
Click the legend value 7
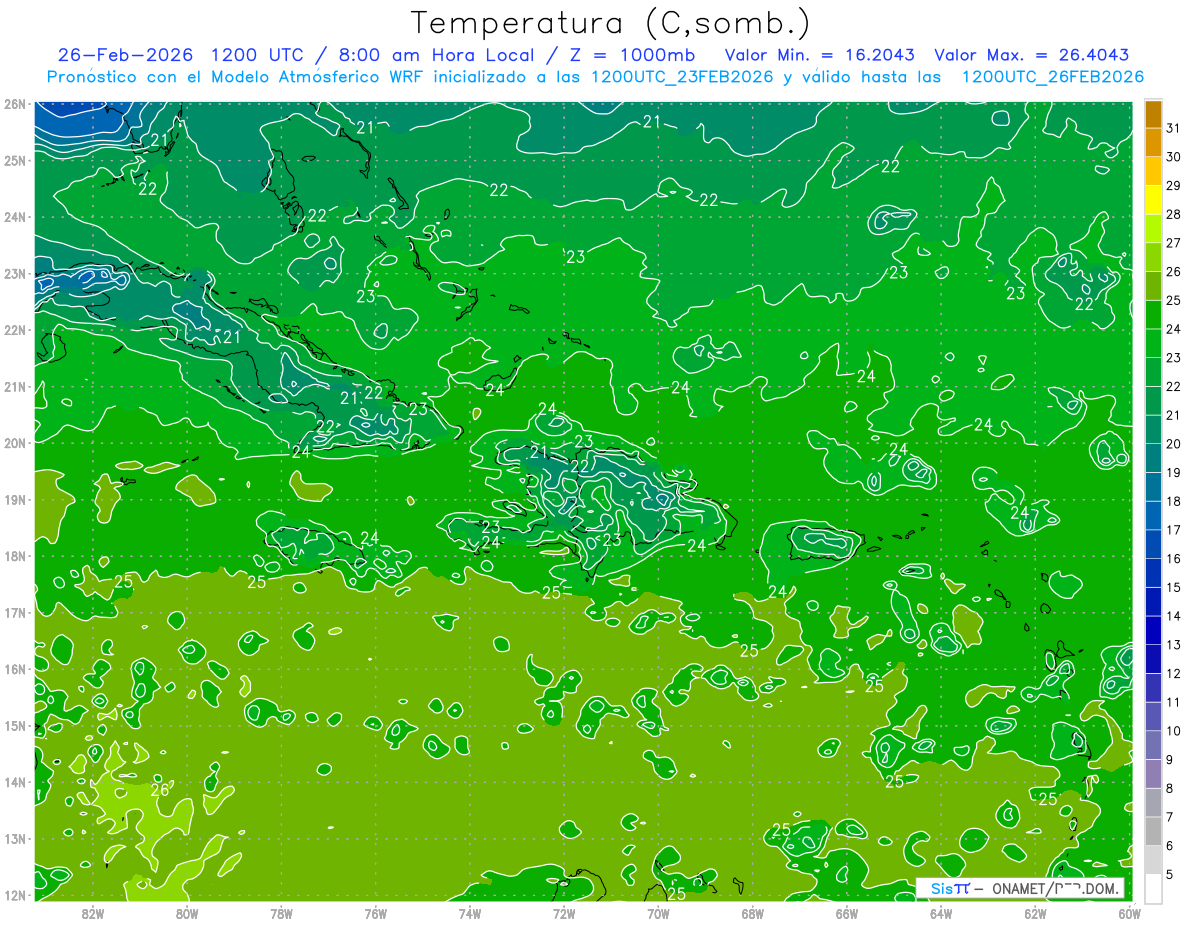1170,817
